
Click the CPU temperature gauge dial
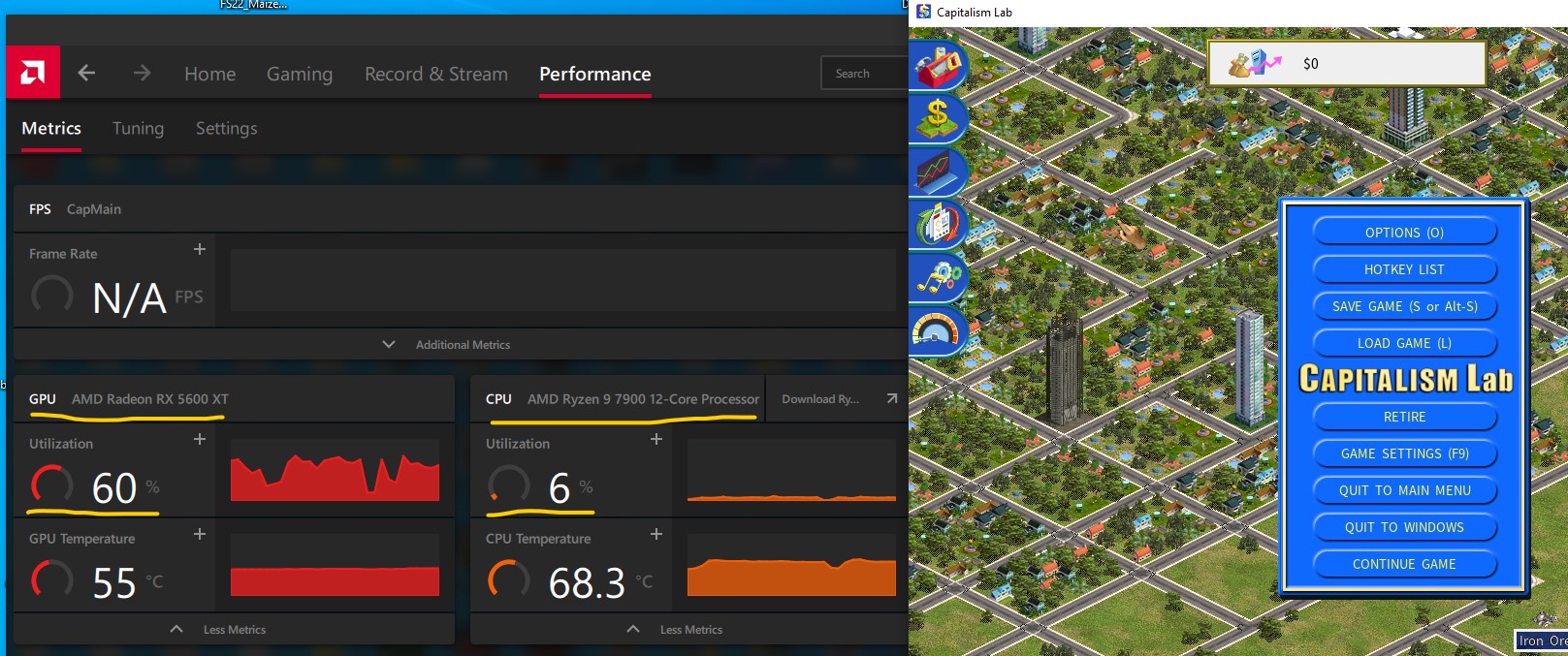pos(508,579)
